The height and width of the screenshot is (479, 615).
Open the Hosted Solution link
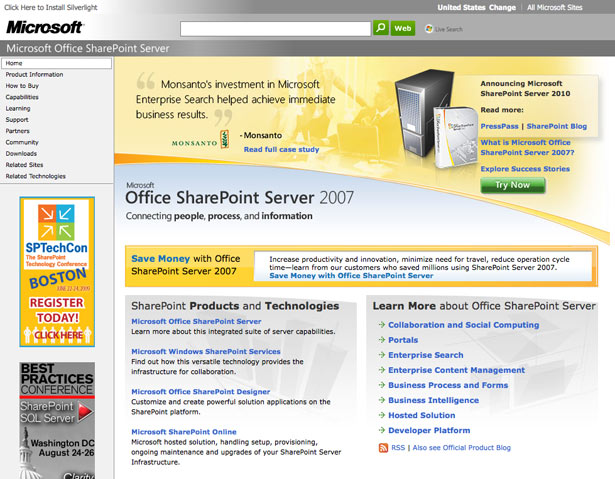[422, 415]
